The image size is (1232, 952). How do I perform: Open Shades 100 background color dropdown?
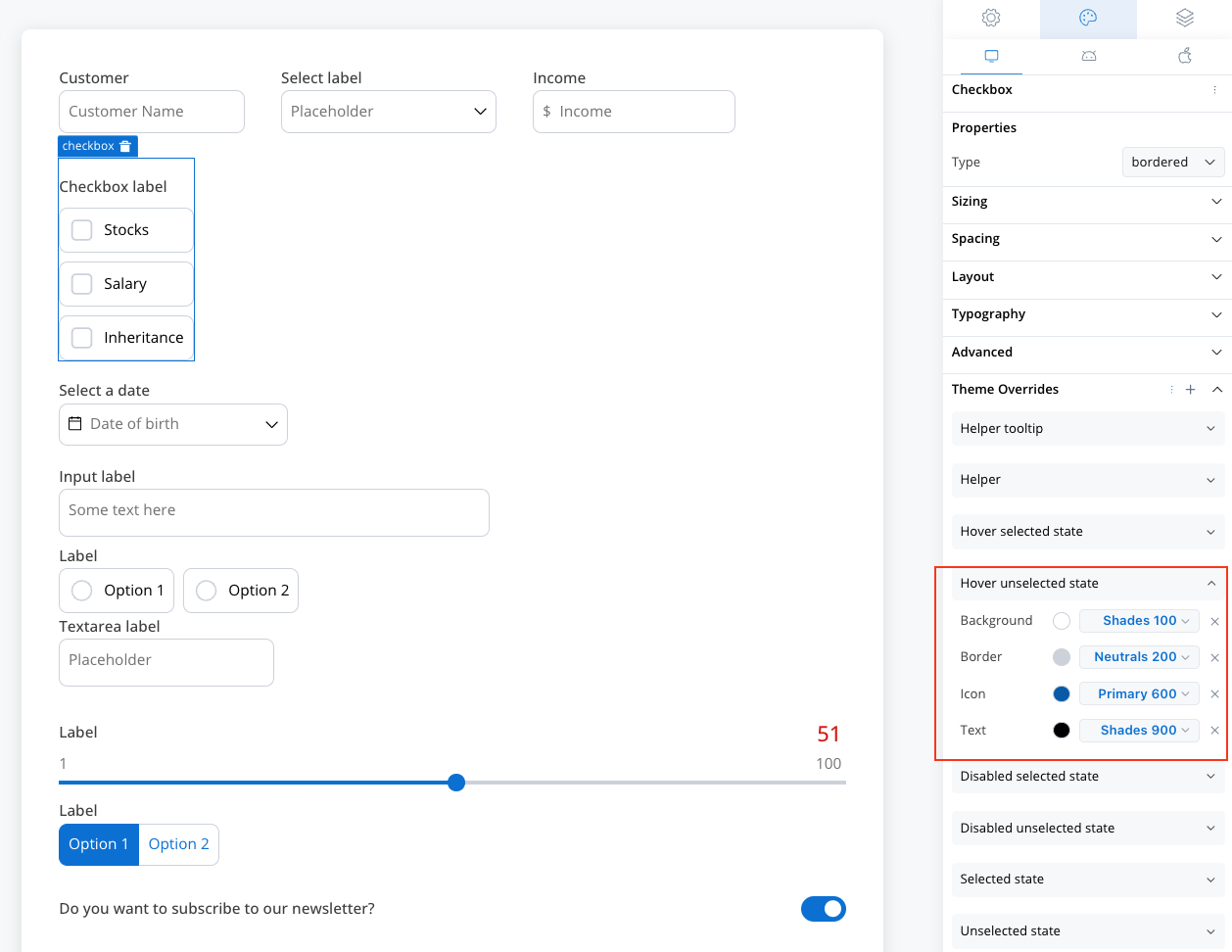click(1139, 621)
